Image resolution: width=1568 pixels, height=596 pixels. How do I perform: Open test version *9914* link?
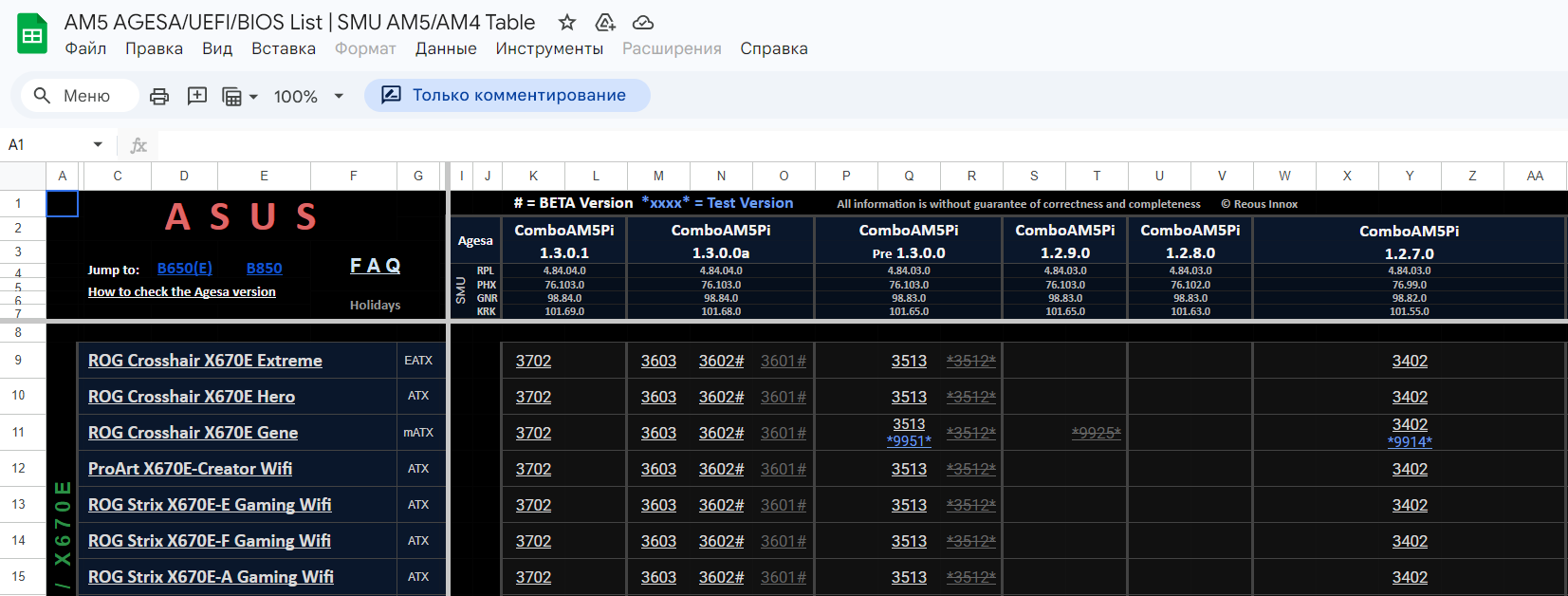(x=1410, y=441)
